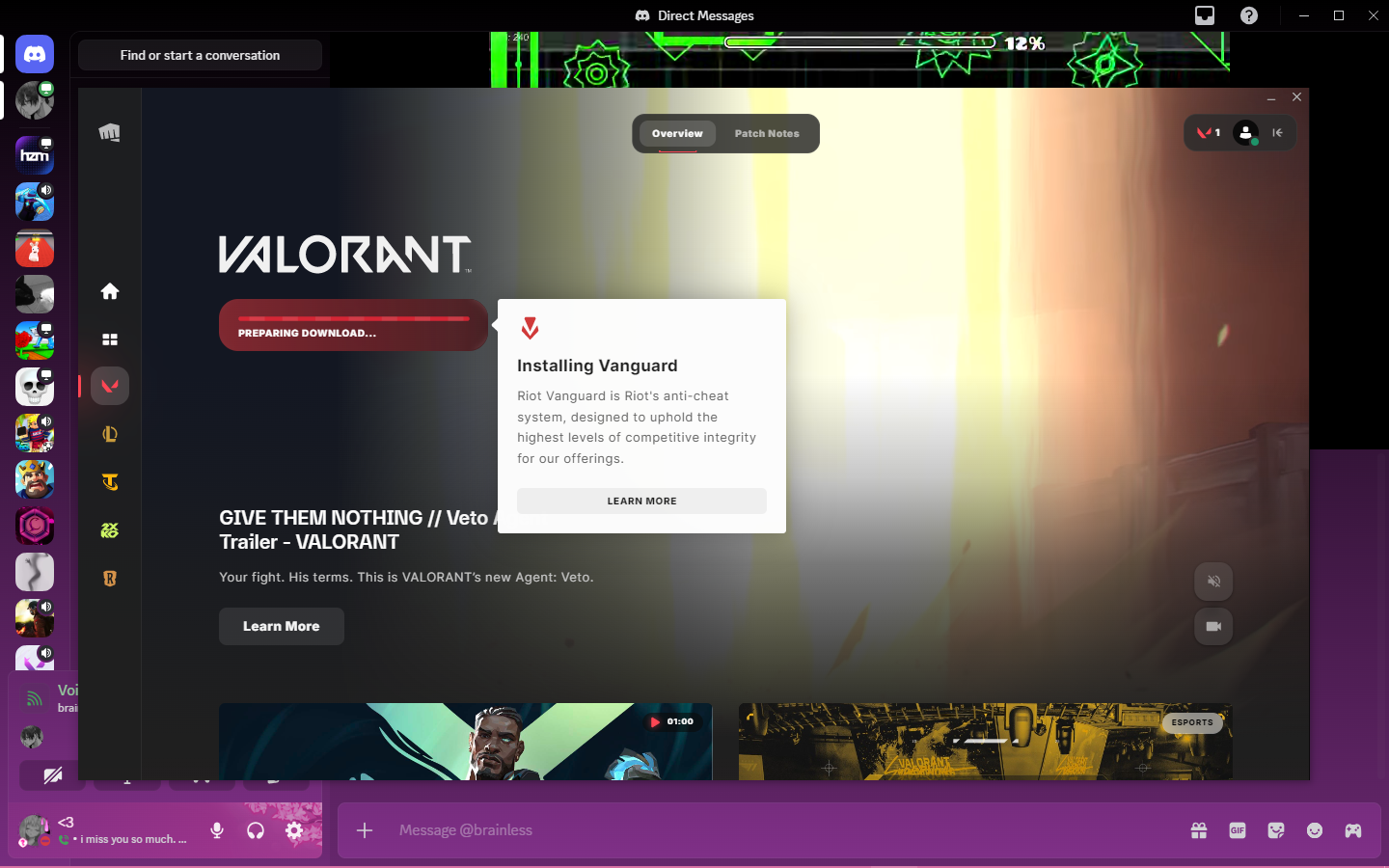Open the emoji picker
The image size is (1389, 868).
pyautogui.click(x=1315, y=830)
